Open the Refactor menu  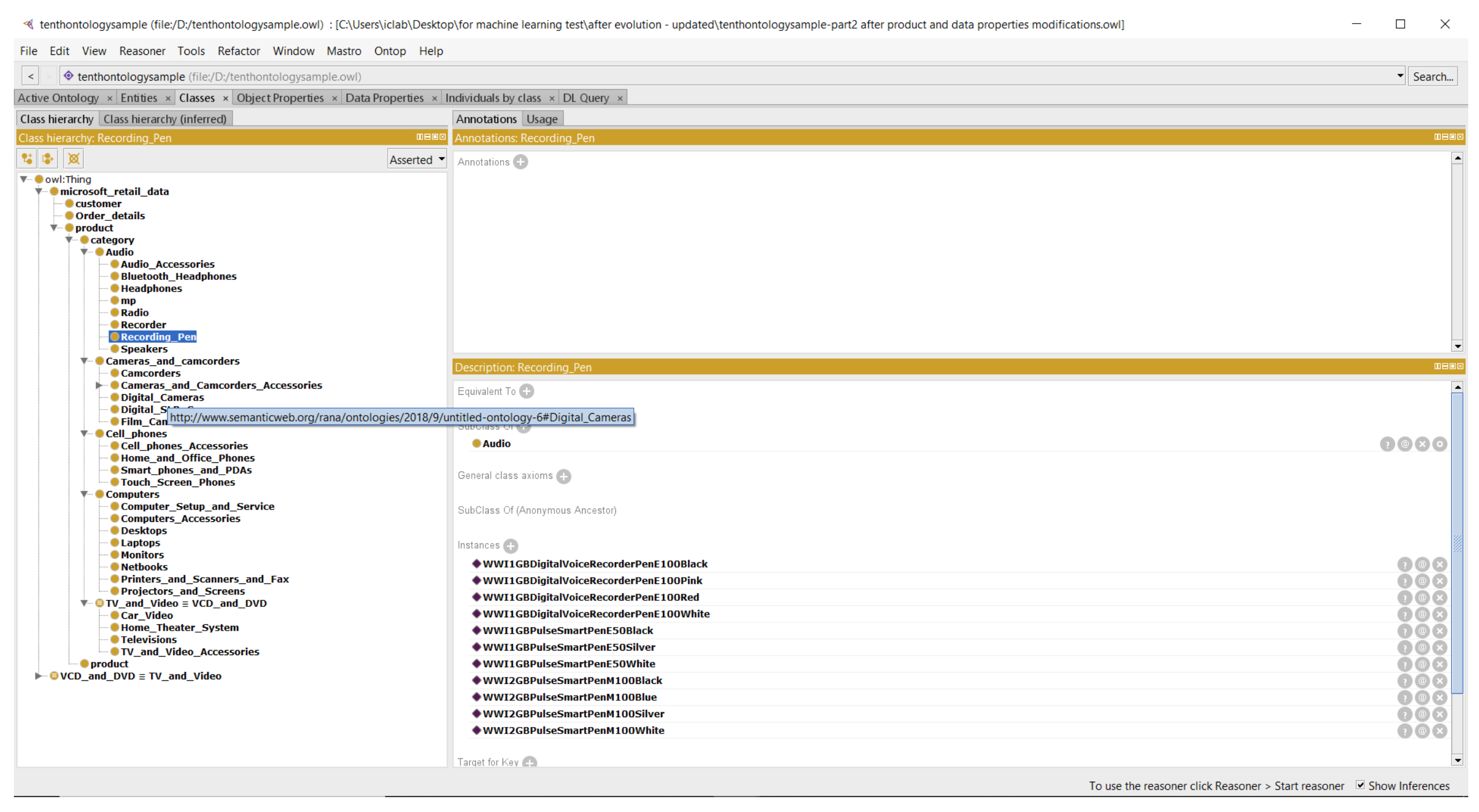tap(239, 51)
